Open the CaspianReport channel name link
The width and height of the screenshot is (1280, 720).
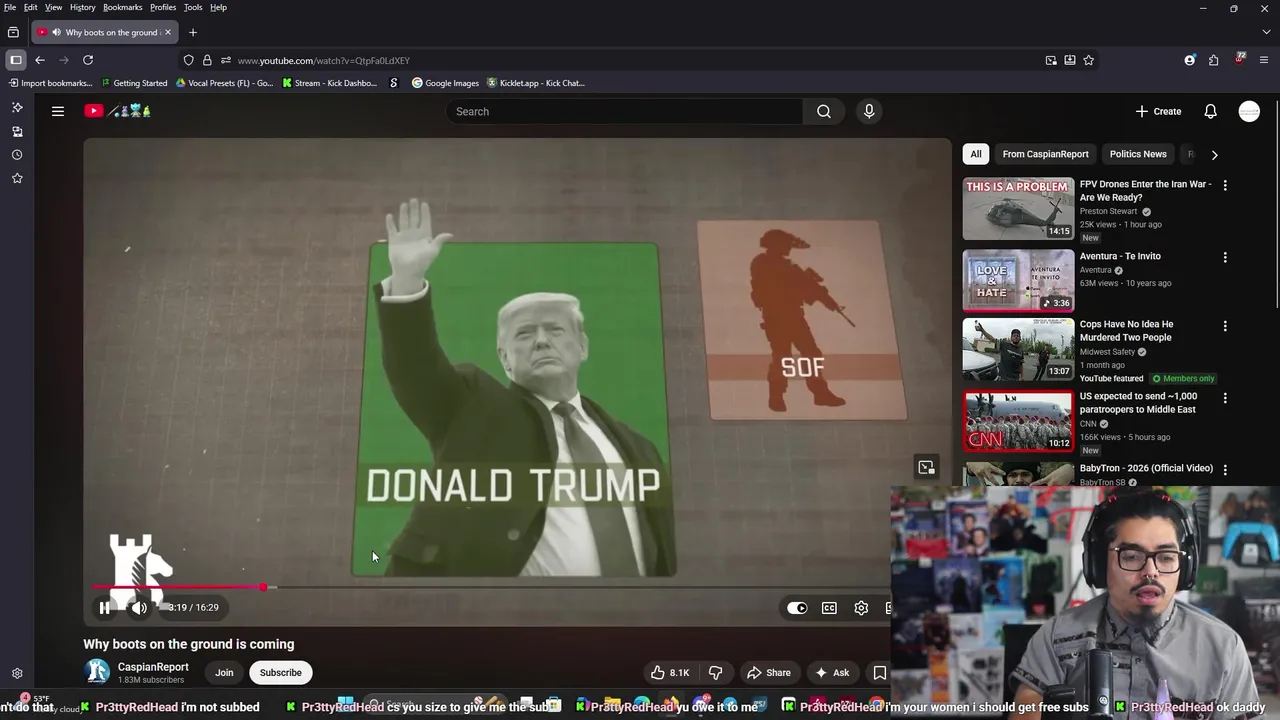point(153,667)
